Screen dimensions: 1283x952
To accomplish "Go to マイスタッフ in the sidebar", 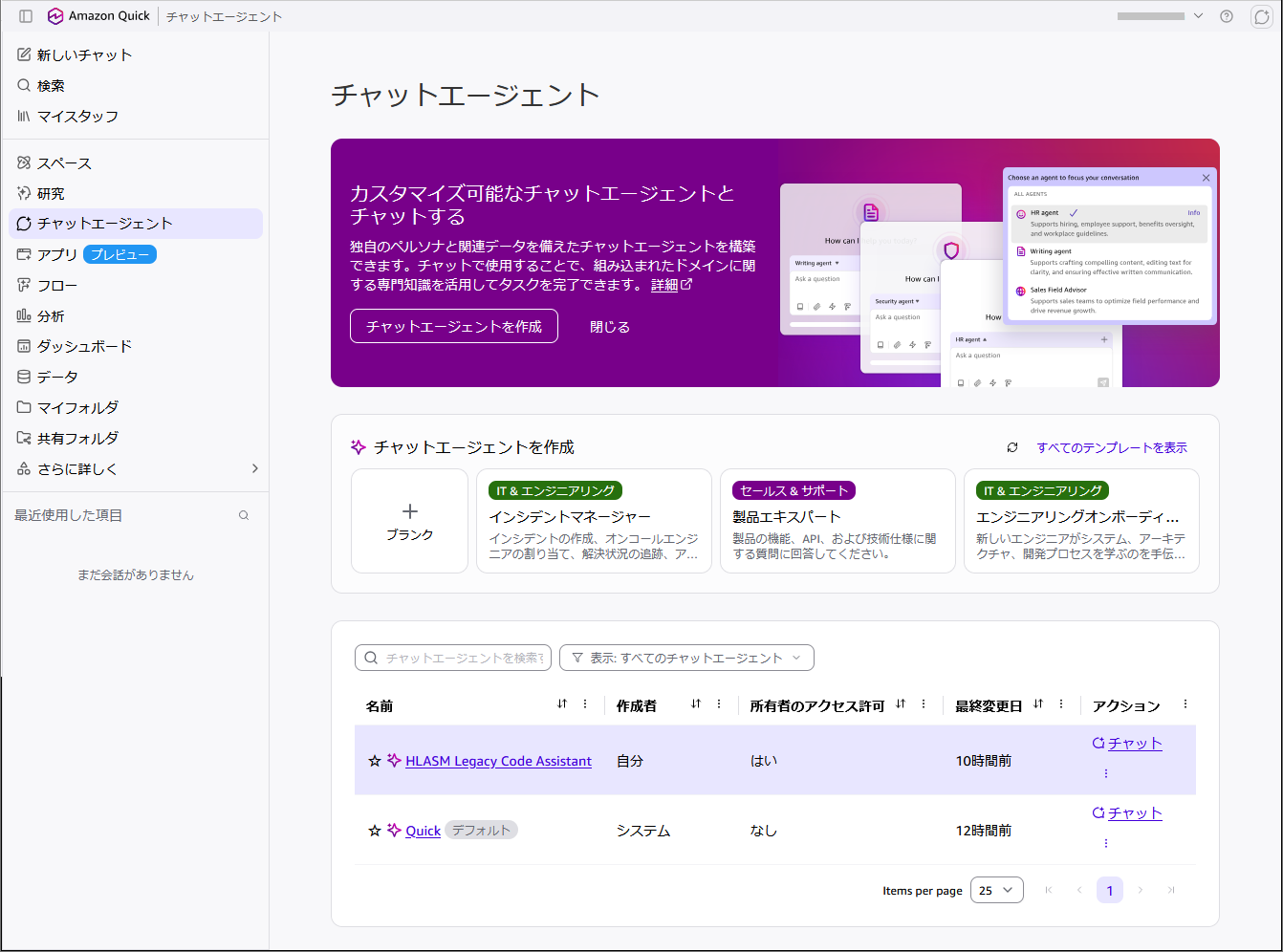I will click(x=68, y=117).
